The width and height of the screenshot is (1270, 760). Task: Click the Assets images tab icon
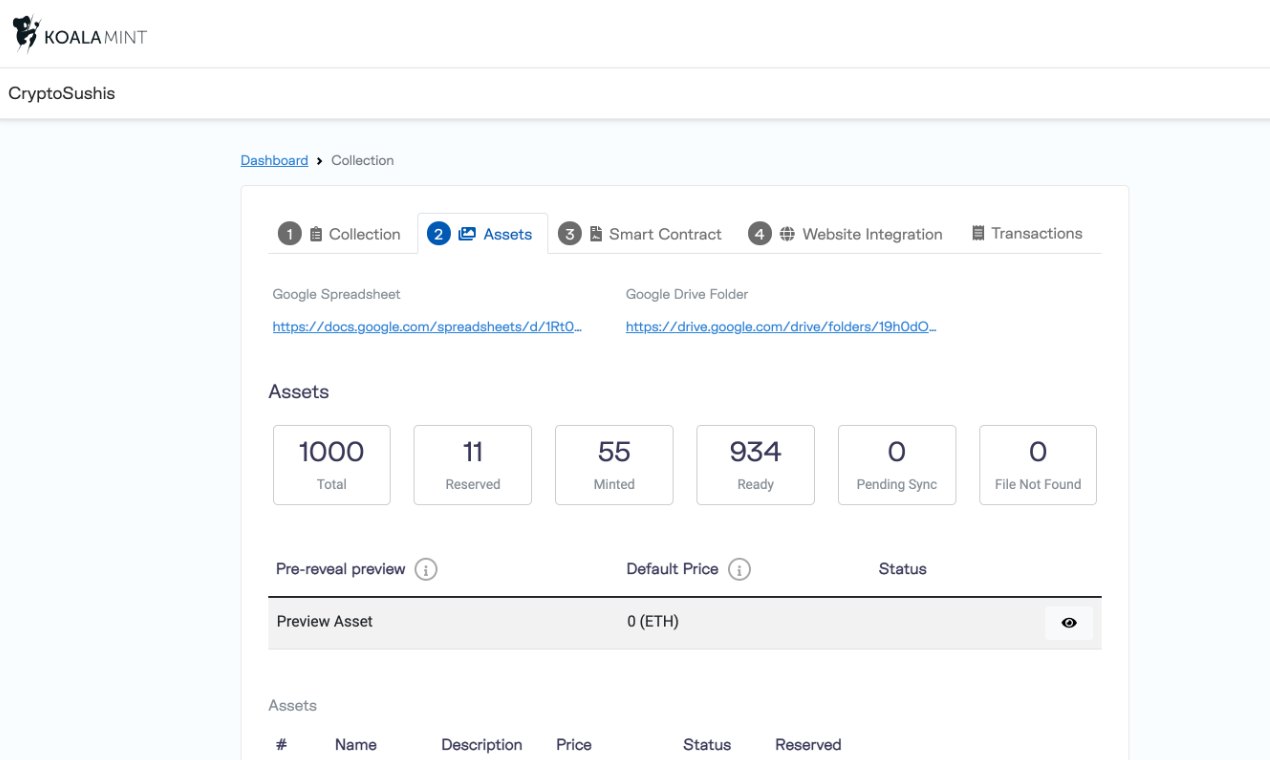[x=467, y=234]
